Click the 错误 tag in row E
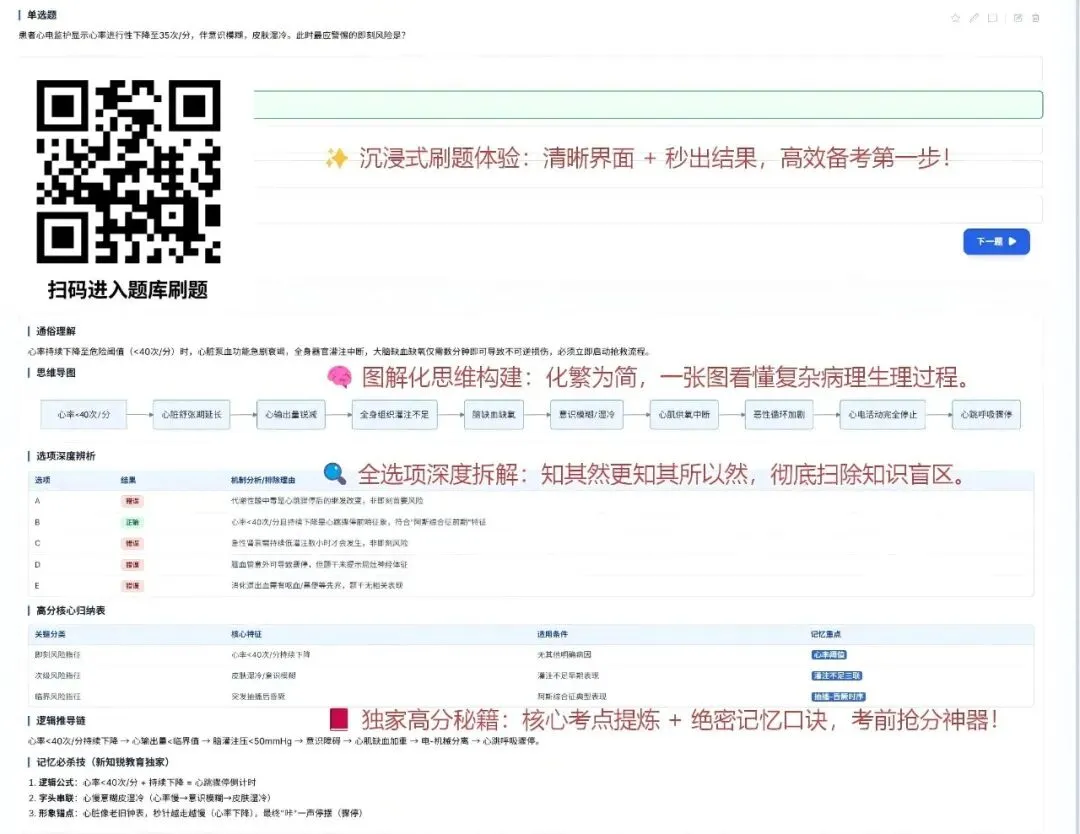This screenshot has height=834, width=1080. coord(132,586)
